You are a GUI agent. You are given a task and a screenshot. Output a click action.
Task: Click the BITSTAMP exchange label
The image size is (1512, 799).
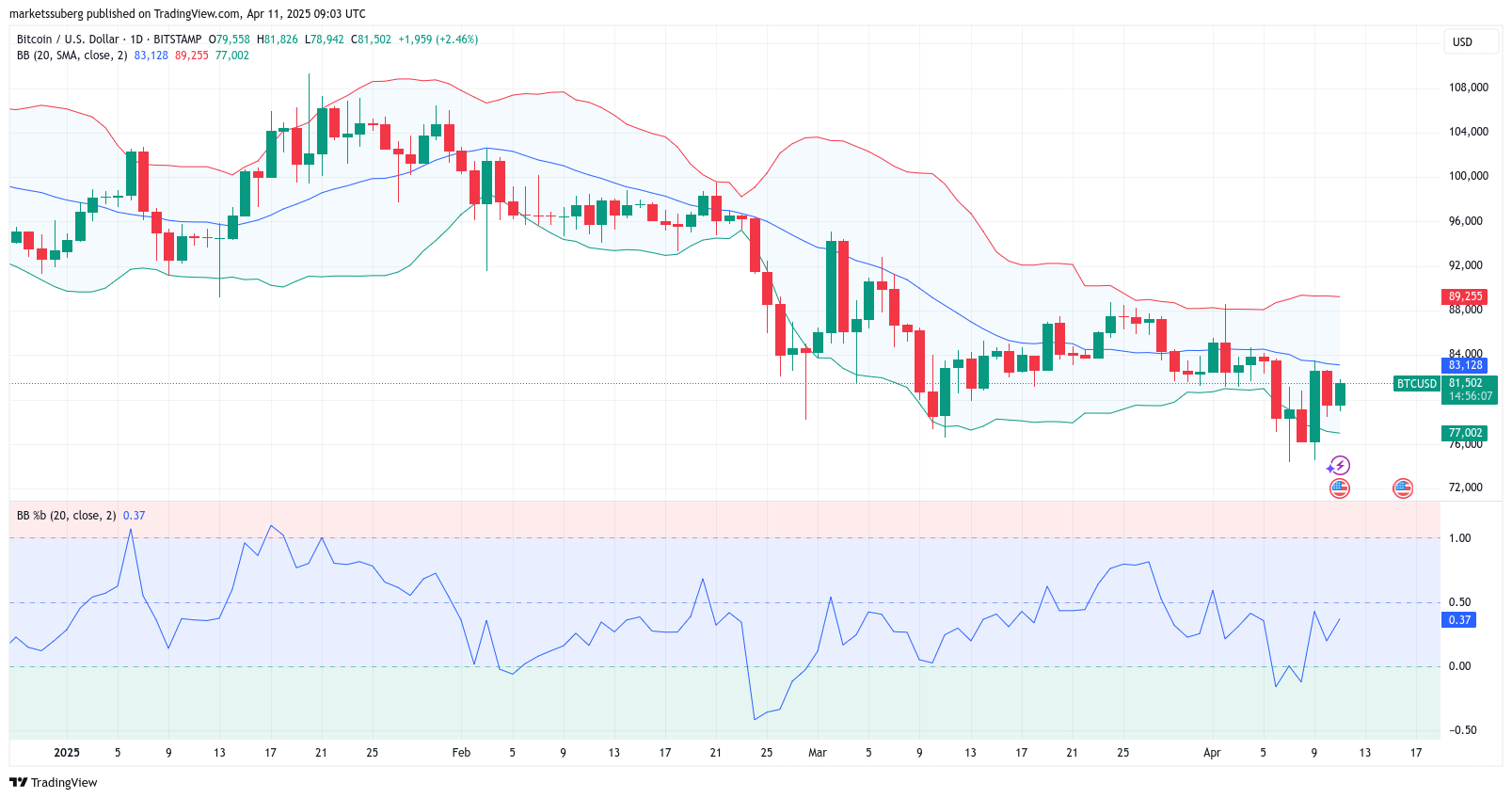pos(177,40)
